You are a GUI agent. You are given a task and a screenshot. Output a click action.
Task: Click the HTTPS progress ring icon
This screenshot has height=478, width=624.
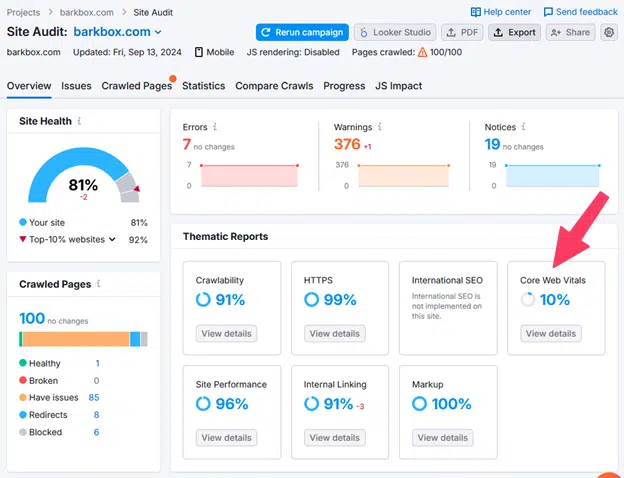click(311, 299)
